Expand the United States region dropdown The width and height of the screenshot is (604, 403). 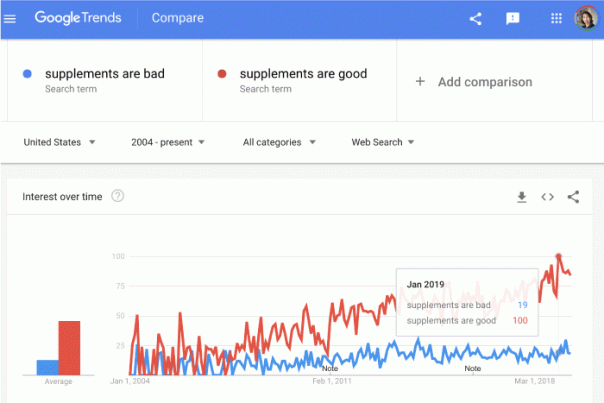[x=60, y=142]
